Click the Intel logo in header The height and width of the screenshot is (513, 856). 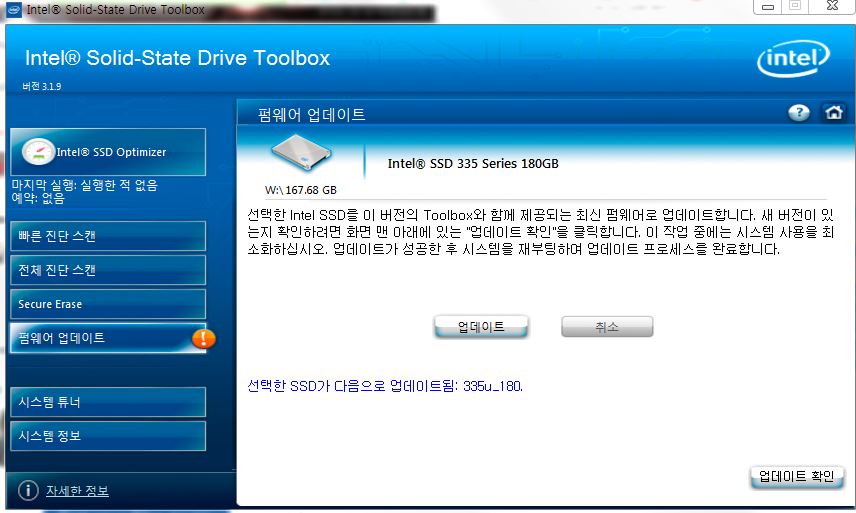pos(793,58)
